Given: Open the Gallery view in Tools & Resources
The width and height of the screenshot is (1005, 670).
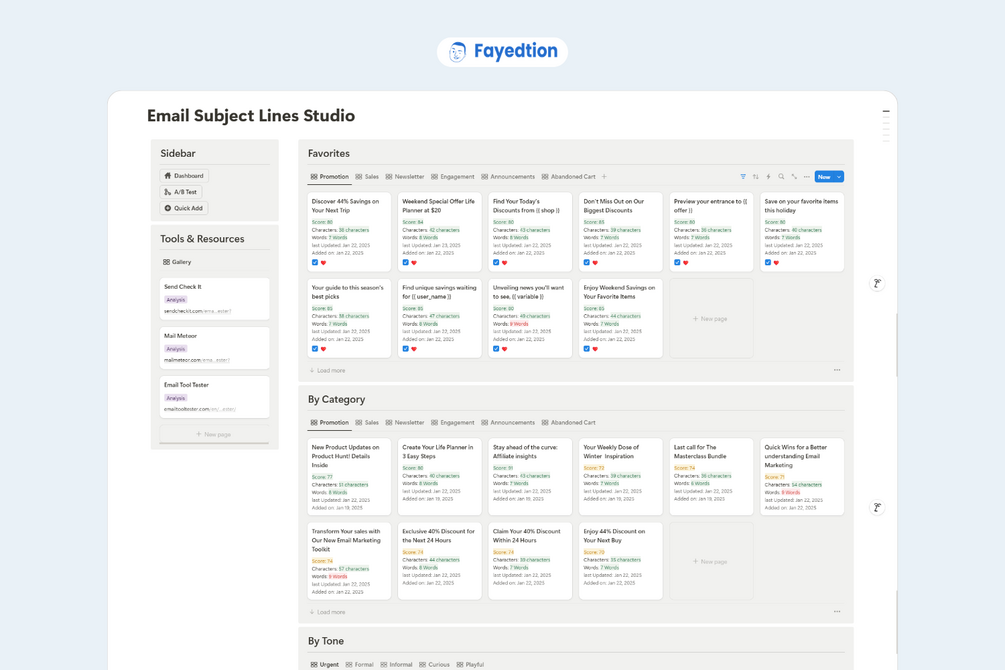Looking at the screenshot, I should (178, 262).
